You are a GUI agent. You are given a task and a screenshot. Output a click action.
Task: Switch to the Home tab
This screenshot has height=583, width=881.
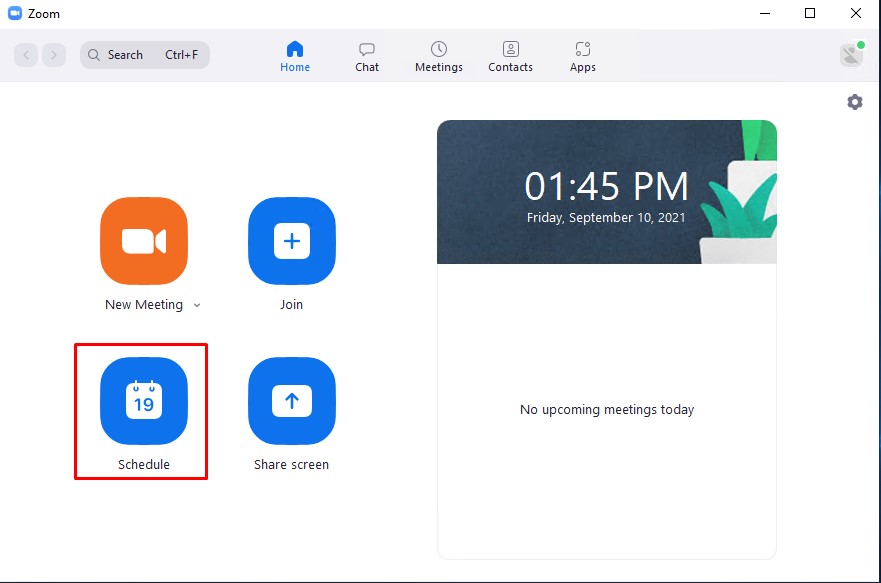coord(294,54)
